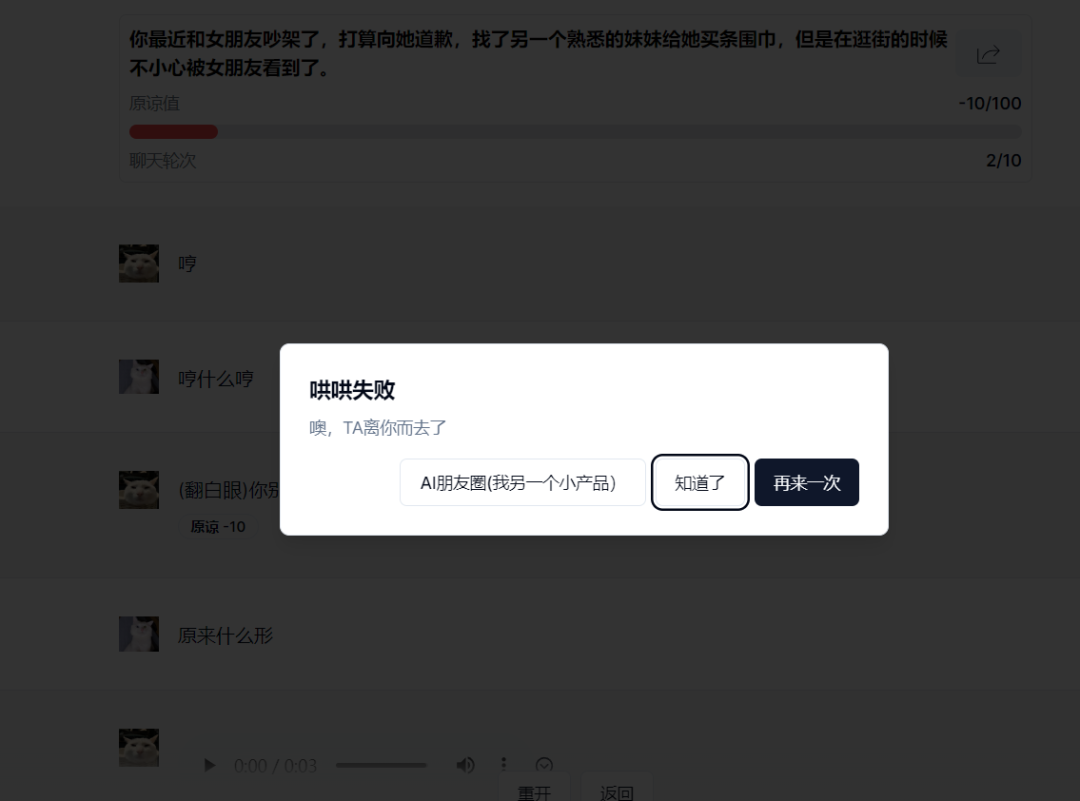1080x801 pixels.
Task: Click the avatar next to 原来什么形
Action: click(139, 634)
